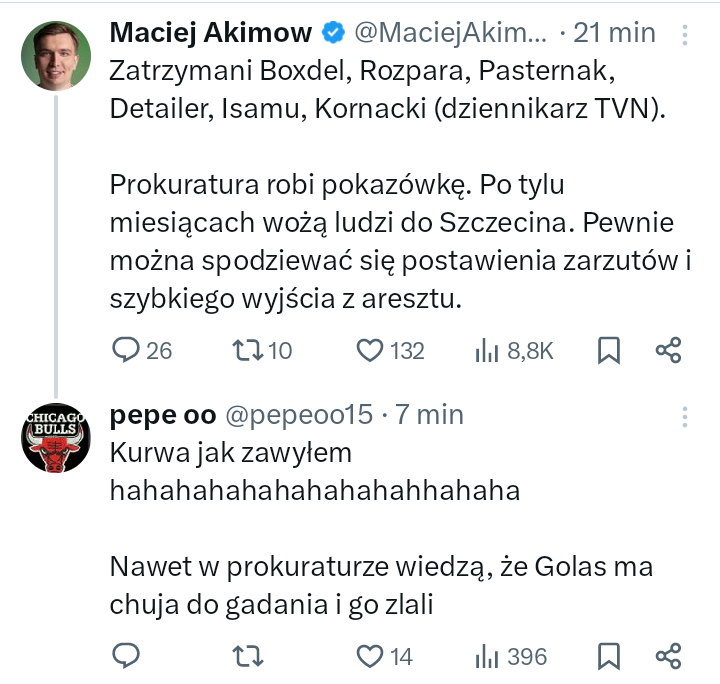Share pepe oo's reply
The height and width of the screenshot is (684, 720).
point(668,656)
